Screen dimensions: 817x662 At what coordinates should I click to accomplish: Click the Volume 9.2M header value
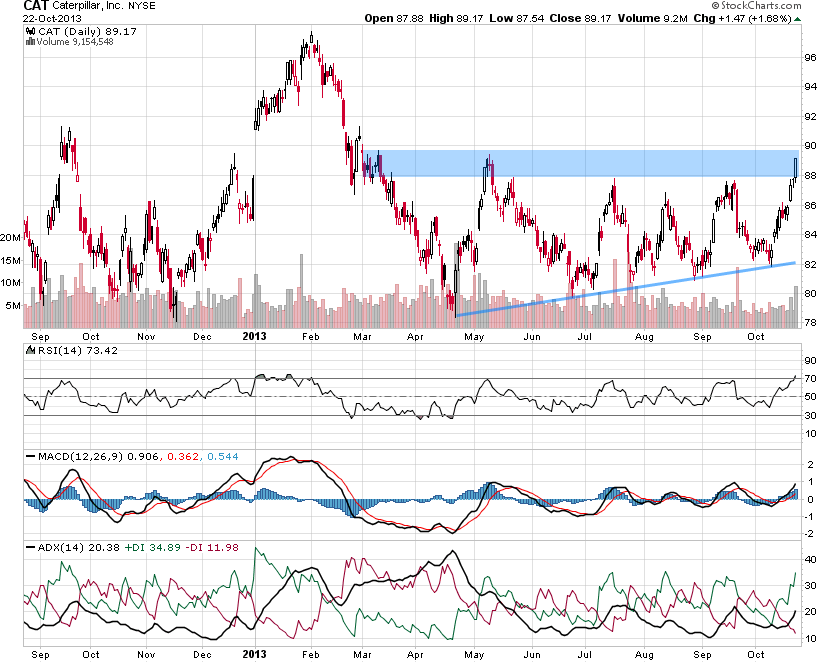[x=653, y=18]
